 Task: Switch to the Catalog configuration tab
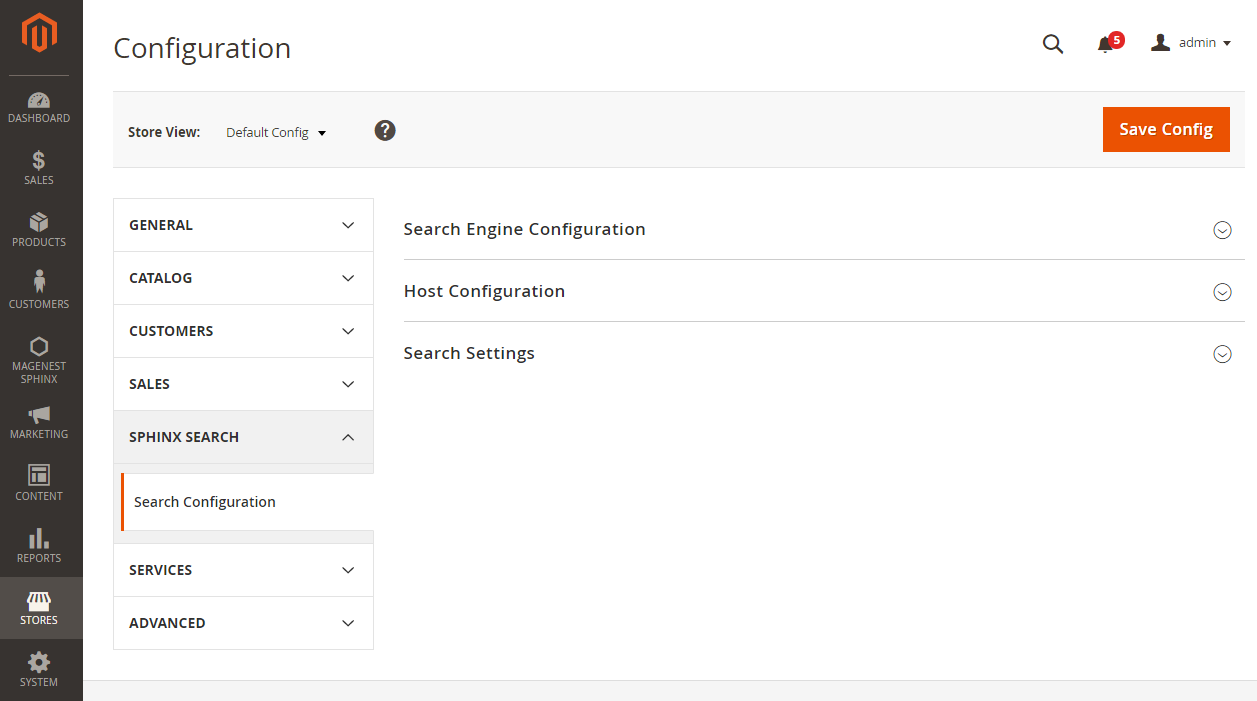(243, 278)
